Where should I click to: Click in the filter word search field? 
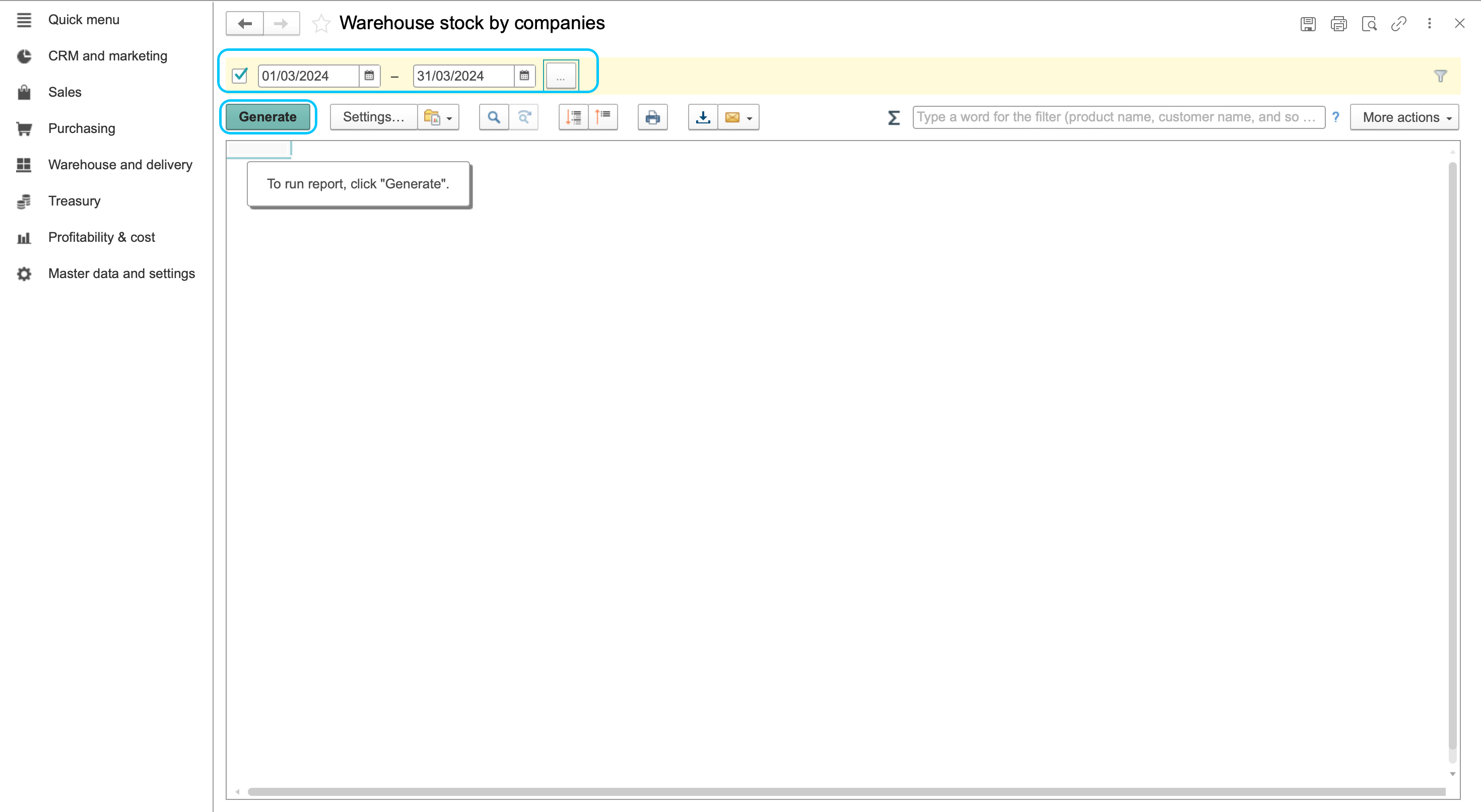pos(1118,117)
